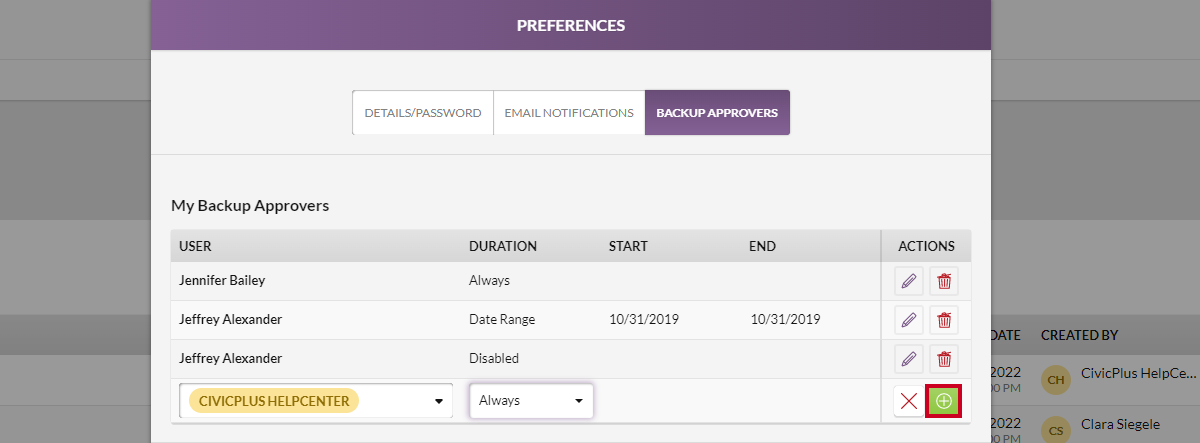Open the CIVICPLUS HELPCENTER user dropdown

pos(316,401)
